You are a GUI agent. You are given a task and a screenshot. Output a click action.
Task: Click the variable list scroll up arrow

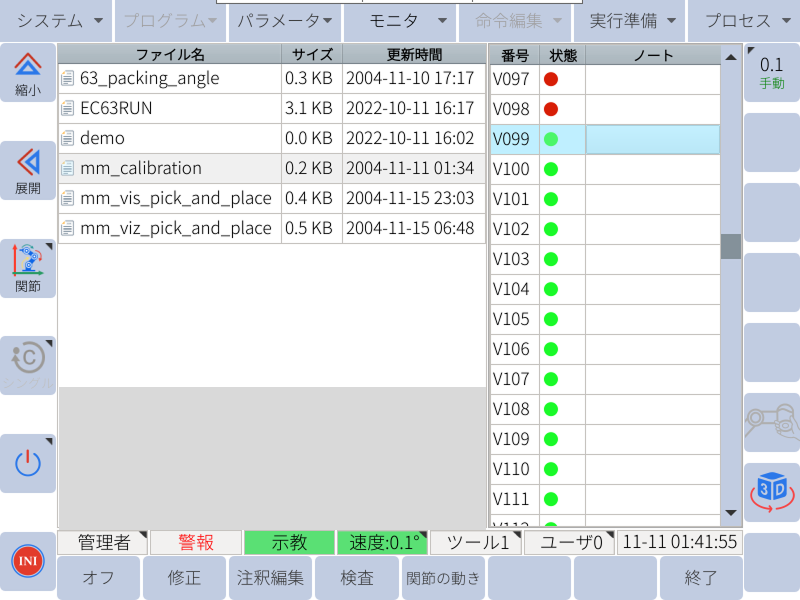tap(731, 57)
